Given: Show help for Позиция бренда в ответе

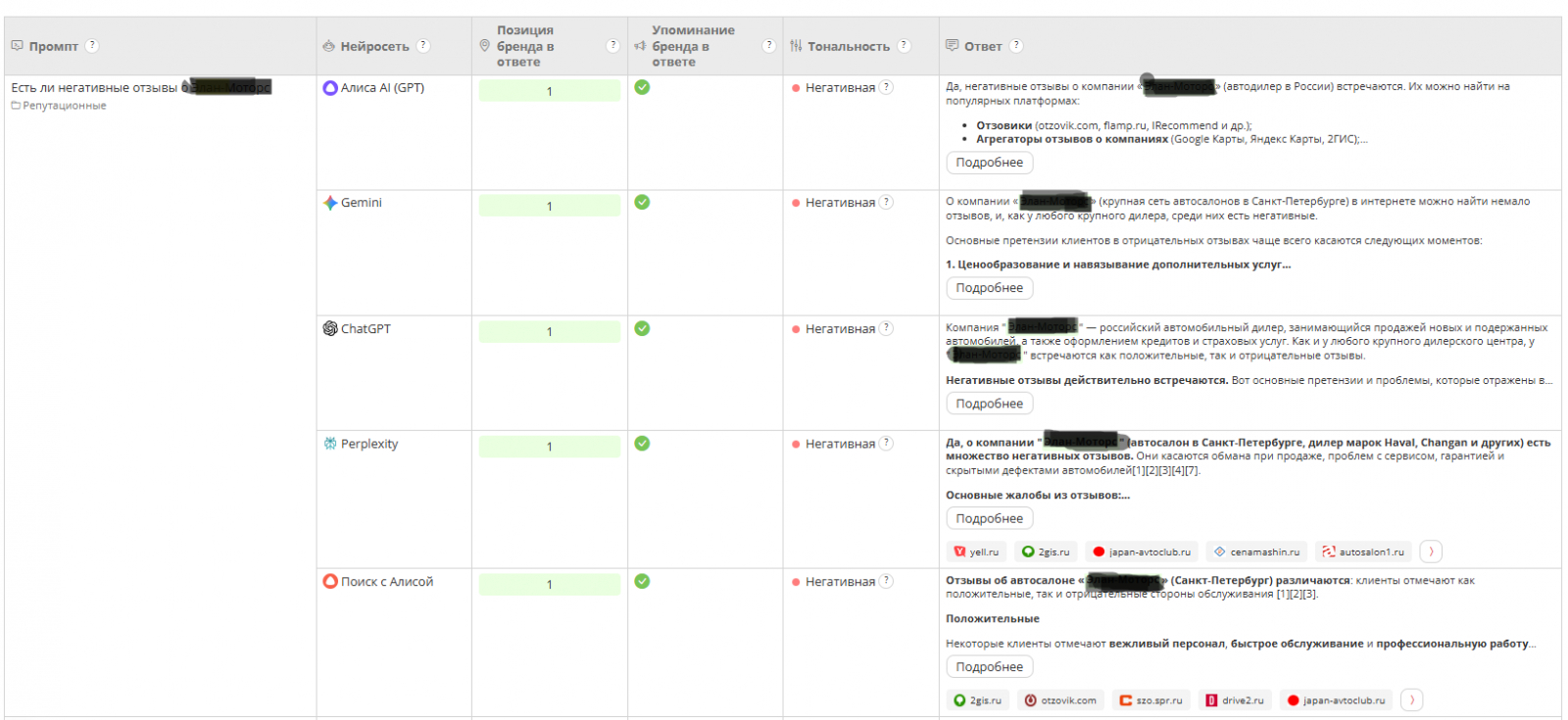Looking at the screenshot, I should click(613, 45).
